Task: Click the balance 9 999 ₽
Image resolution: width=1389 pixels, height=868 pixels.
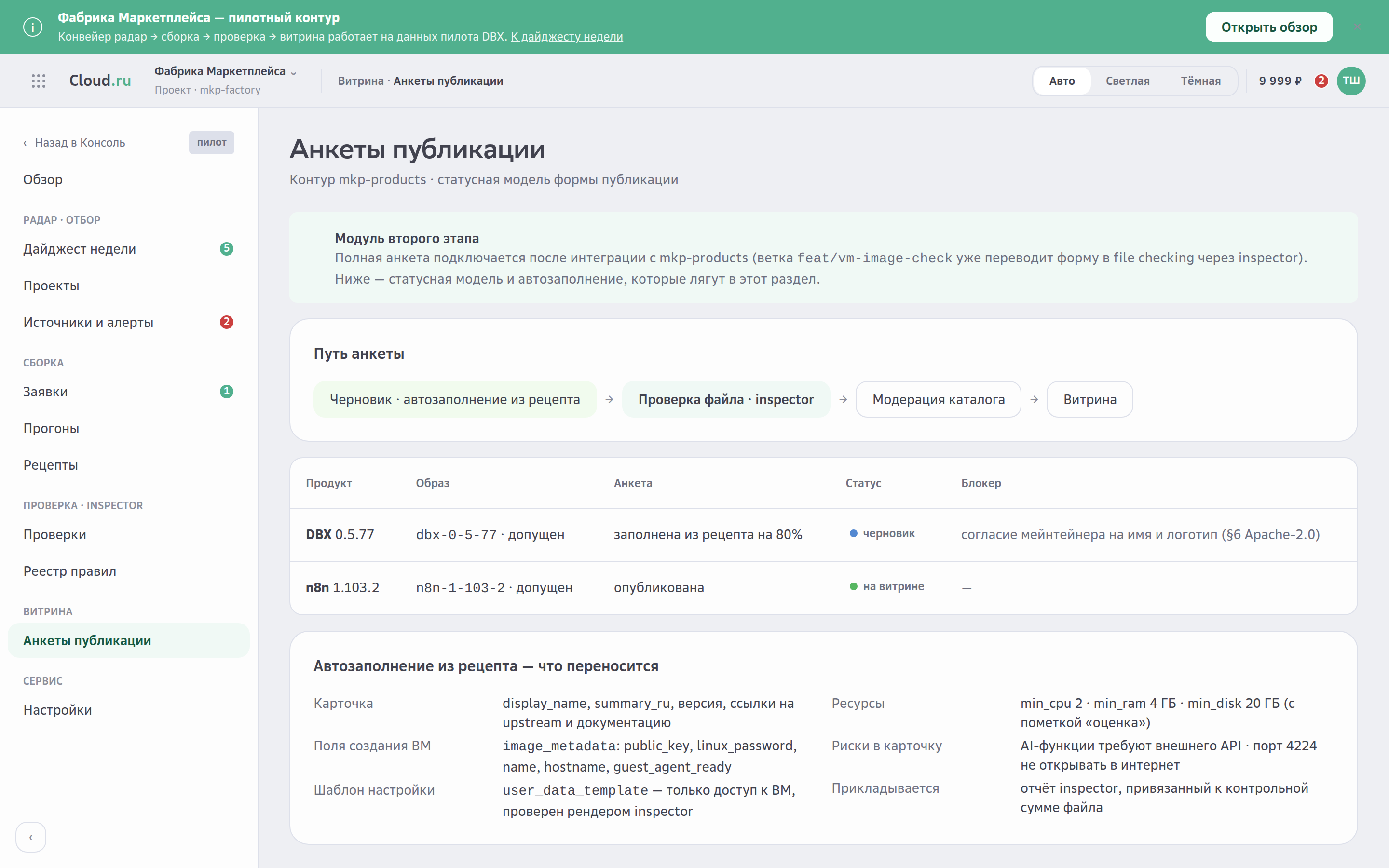Action: click(x=1280, y=81)
